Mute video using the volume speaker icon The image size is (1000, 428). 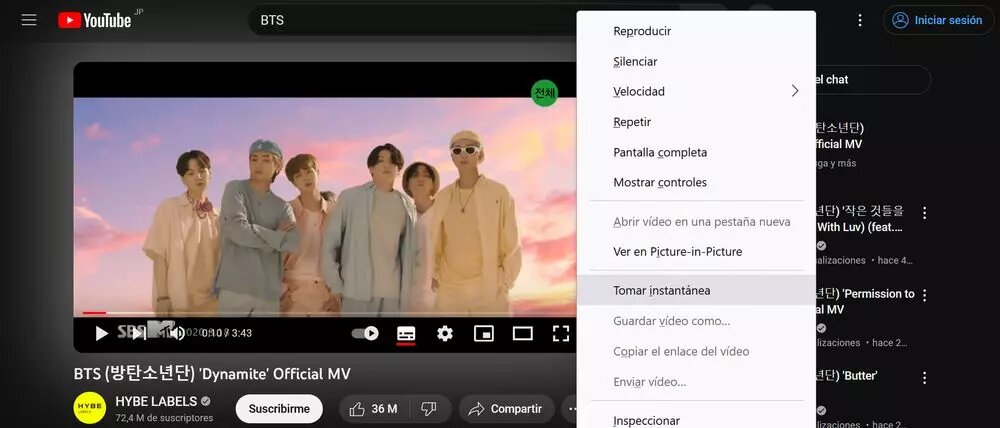(x=176, y=333)
